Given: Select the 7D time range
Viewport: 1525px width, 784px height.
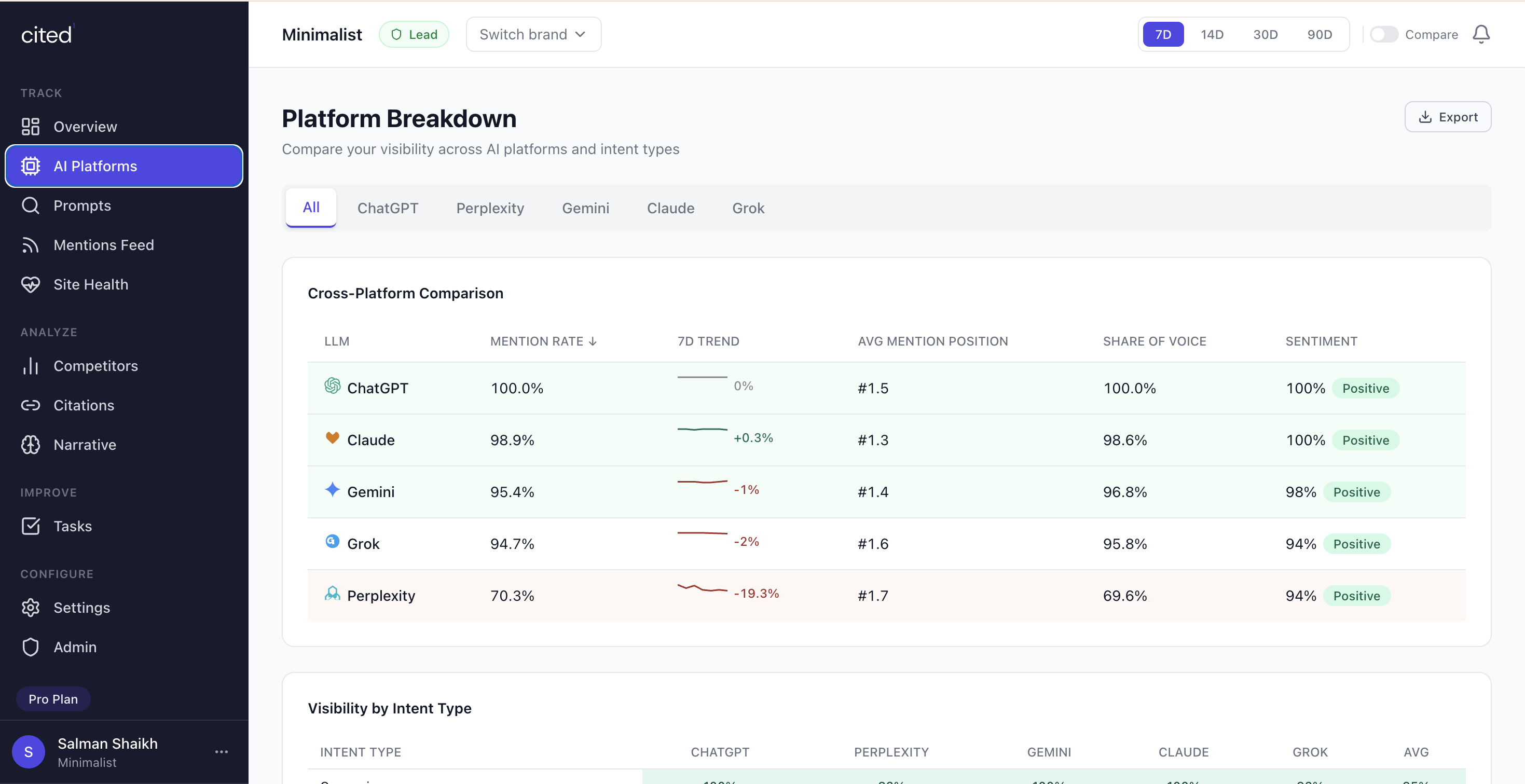Looking at the screenshot, I should coord(1163,34).
